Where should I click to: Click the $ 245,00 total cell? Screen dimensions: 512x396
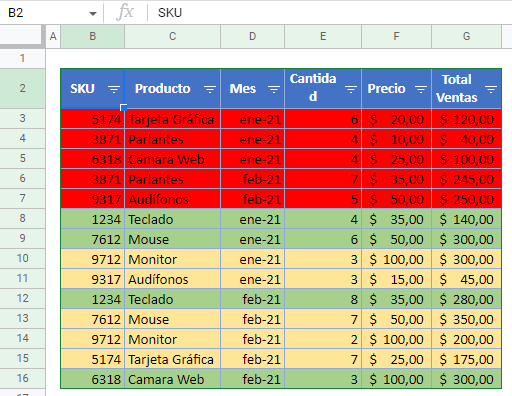coord(466,179)
